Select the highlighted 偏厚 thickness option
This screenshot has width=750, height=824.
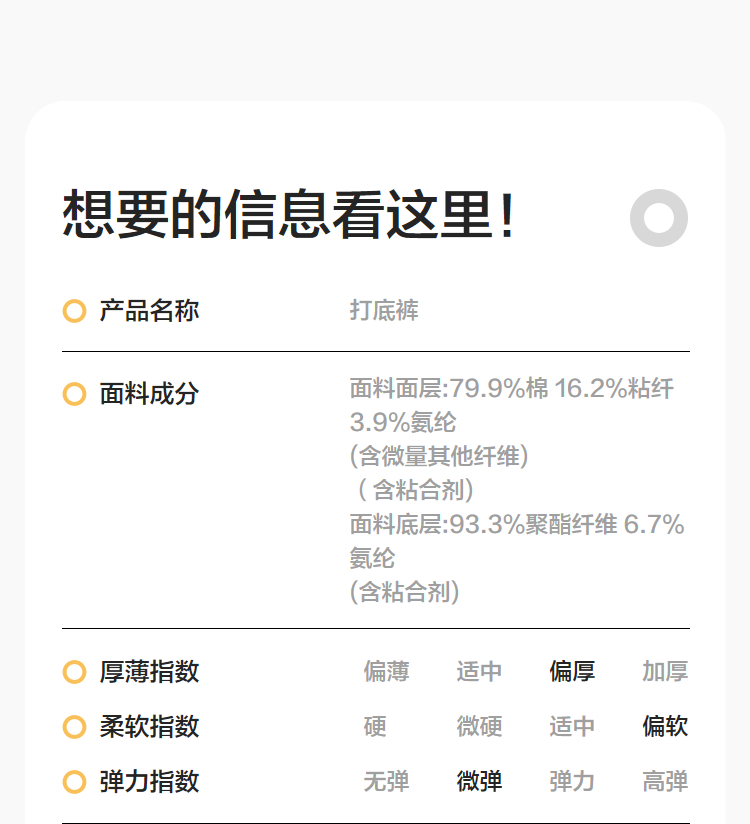click(572, 672)
